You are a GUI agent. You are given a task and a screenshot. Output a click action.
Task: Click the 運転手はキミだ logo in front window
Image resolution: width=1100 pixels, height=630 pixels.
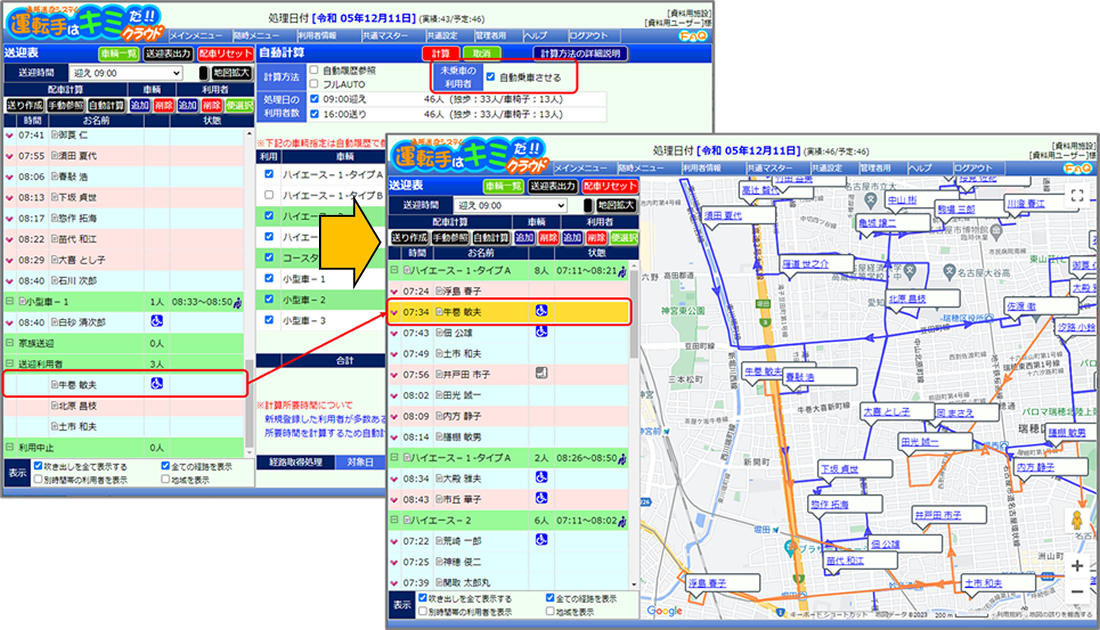469,156
